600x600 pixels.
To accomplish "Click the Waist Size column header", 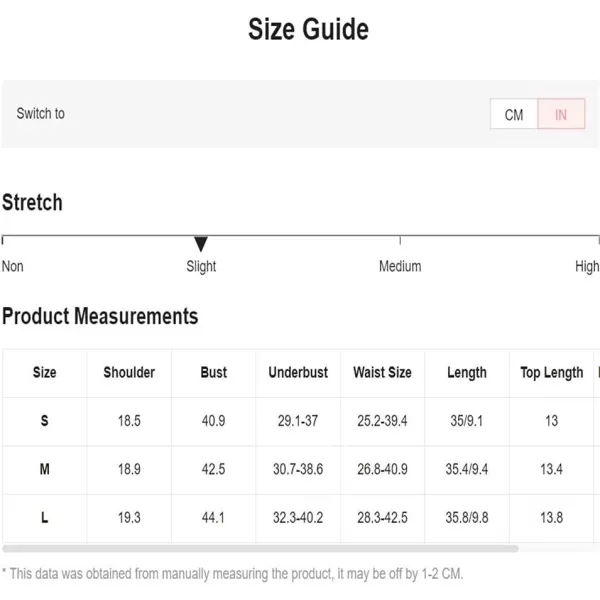I will [382, 372].
